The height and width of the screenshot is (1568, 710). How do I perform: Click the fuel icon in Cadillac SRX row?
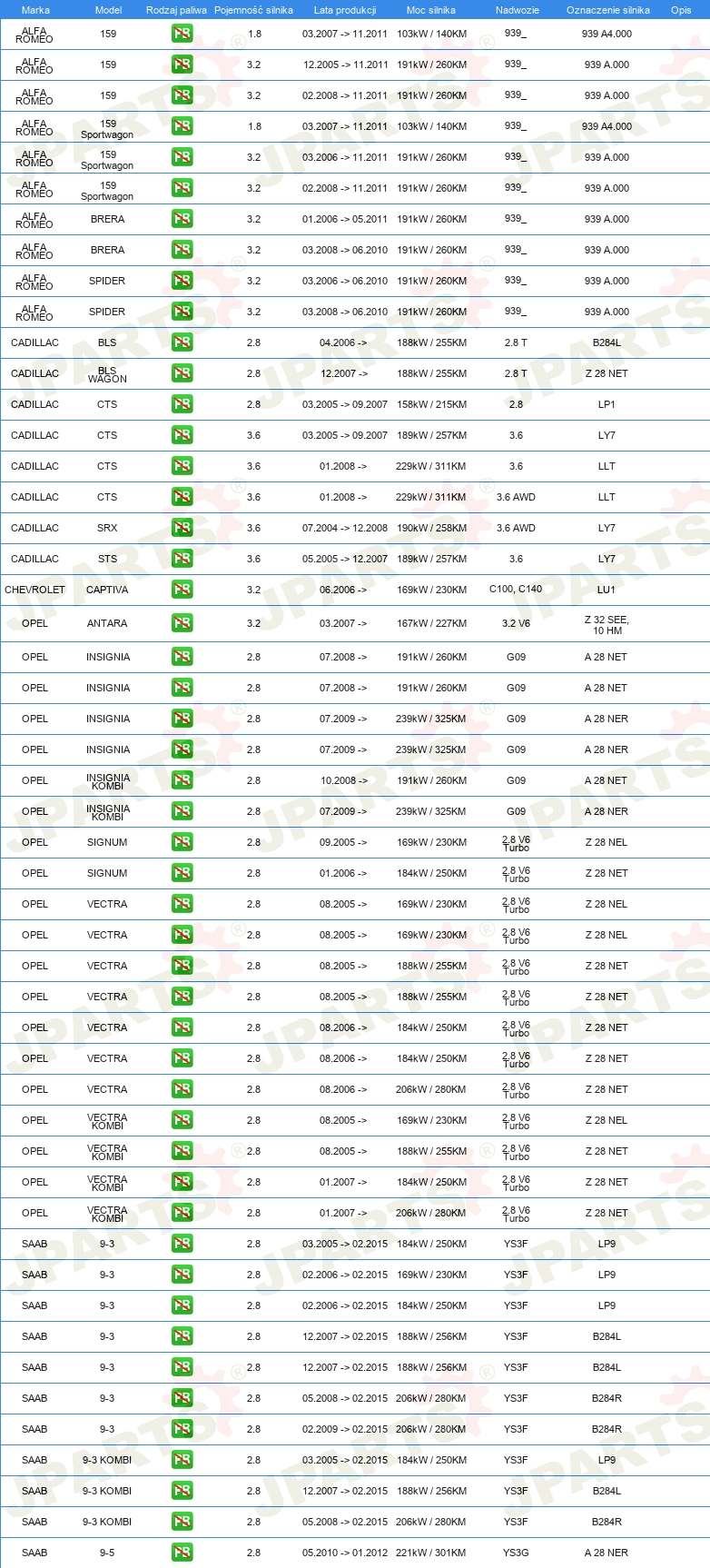182,528
